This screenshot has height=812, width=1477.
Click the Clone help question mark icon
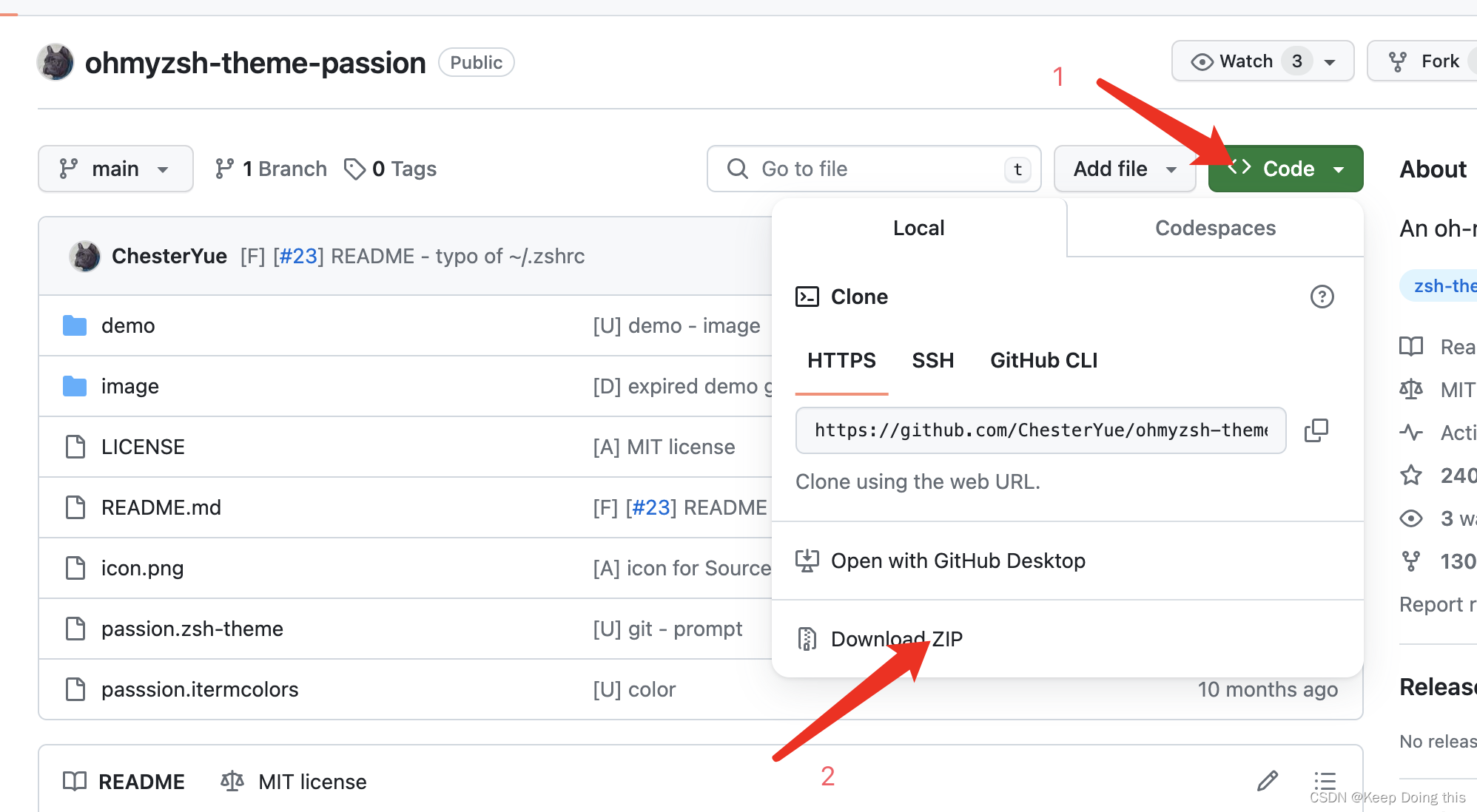pyautogui.click(x=1322, y=297)
